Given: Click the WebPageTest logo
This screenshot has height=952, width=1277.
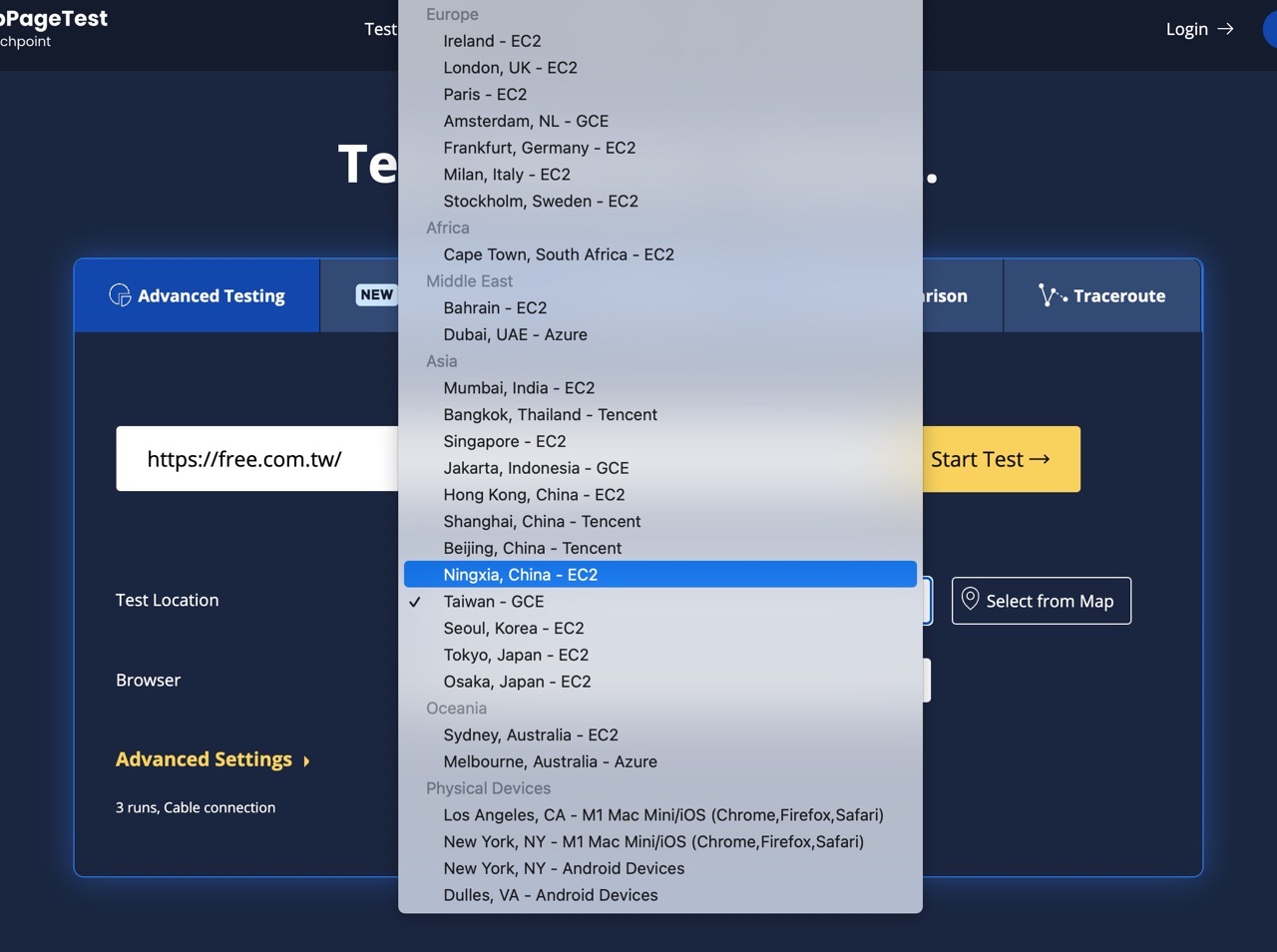Looking at the screenshot, I should 54,28.
